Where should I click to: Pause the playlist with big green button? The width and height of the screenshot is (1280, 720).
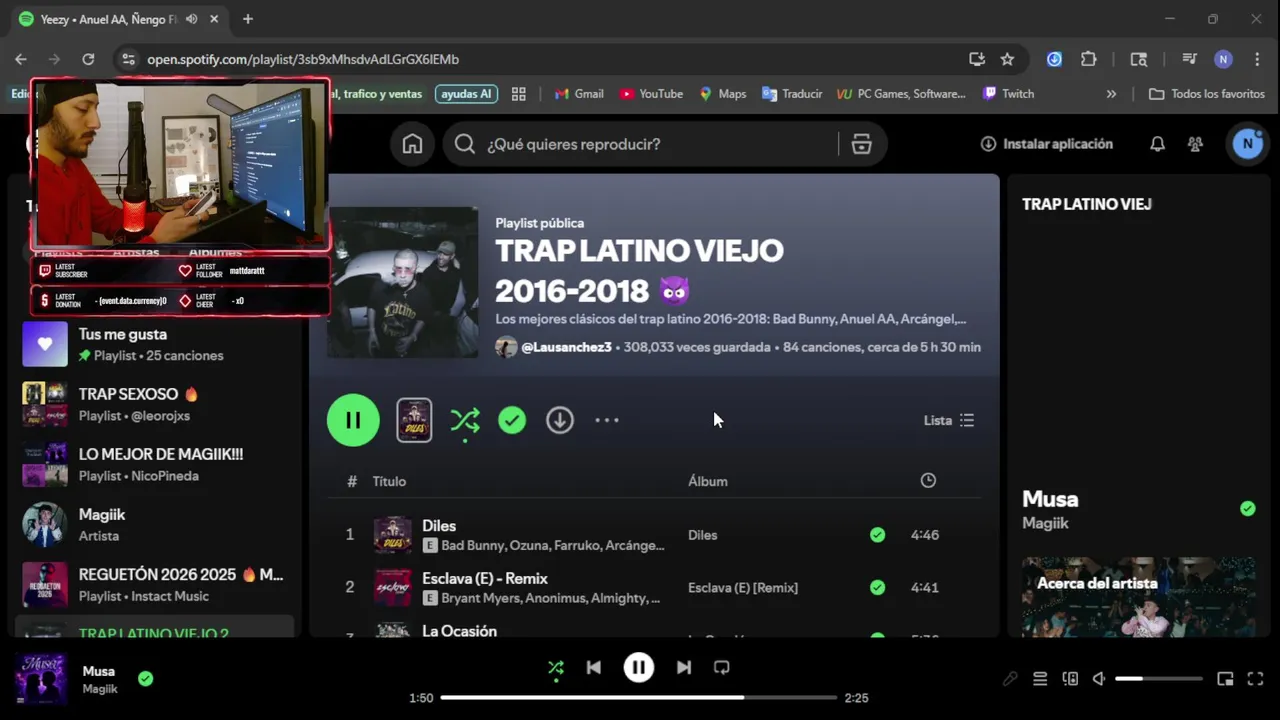(353, 420)
